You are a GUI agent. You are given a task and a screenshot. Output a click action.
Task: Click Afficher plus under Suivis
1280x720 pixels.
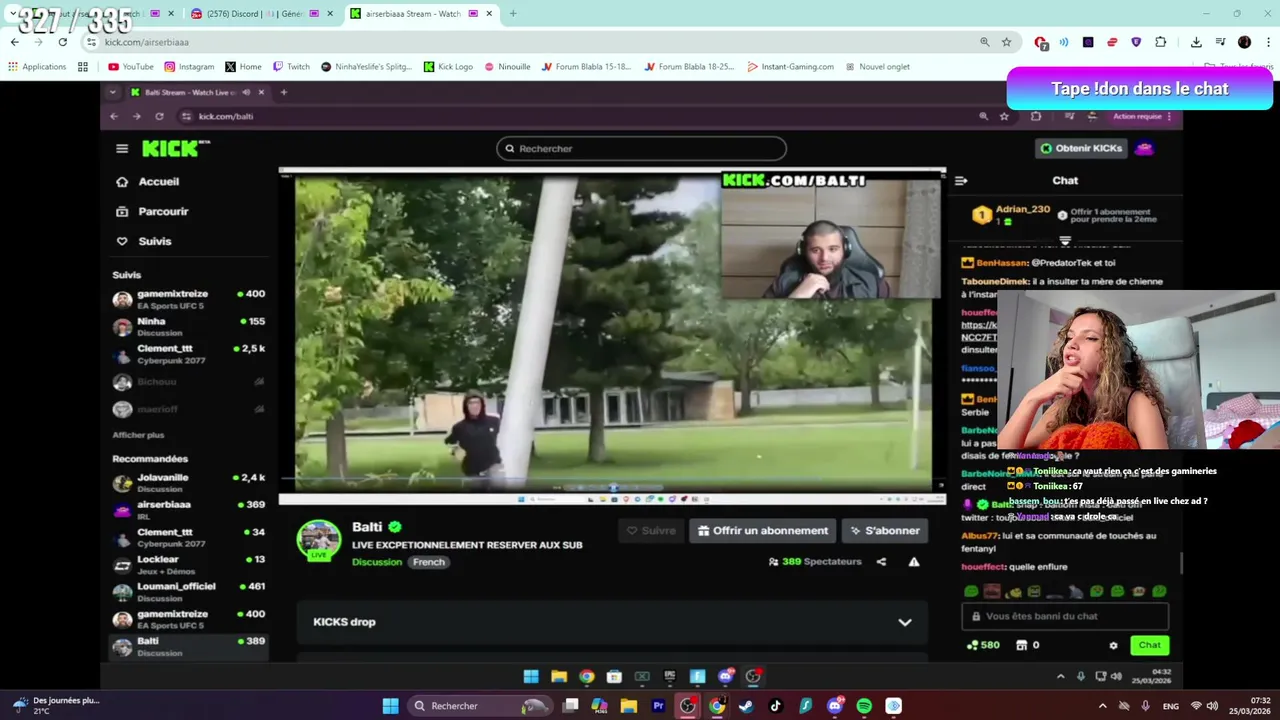point(138,435)
